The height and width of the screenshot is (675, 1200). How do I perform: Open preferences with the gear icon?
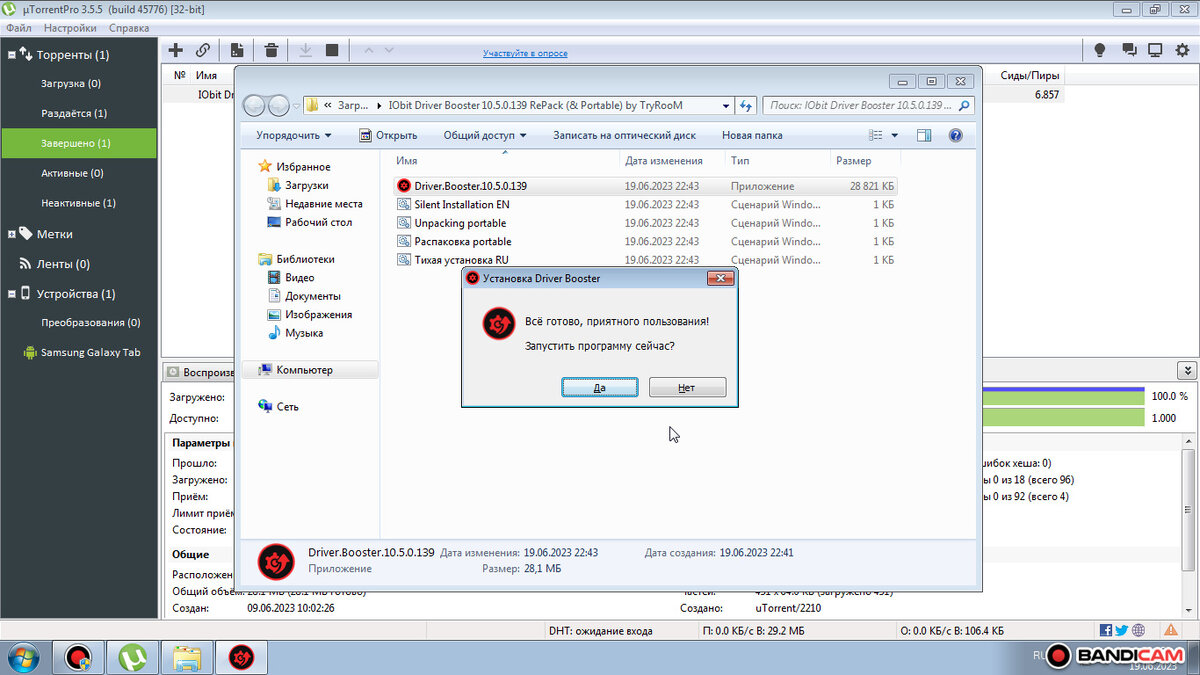(1182, 50)
